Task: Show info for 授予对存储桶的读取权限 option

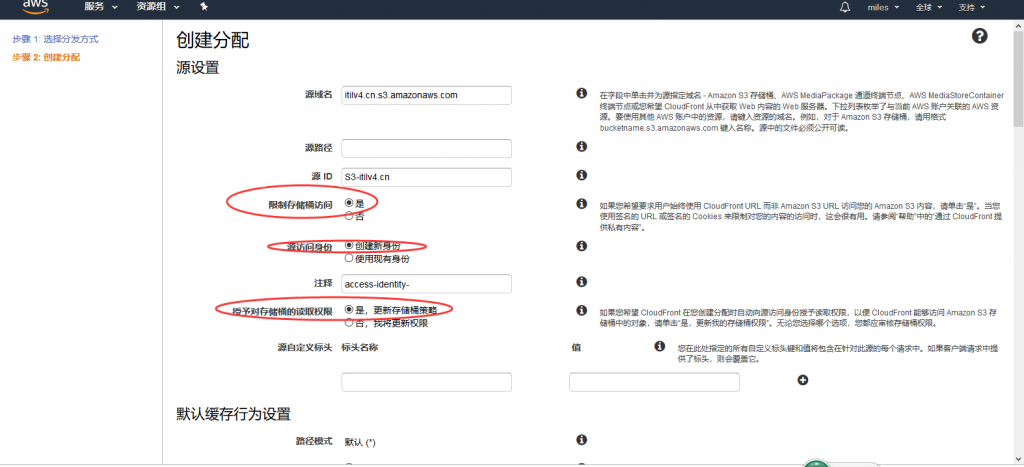Action: click(x=581, y=310)
